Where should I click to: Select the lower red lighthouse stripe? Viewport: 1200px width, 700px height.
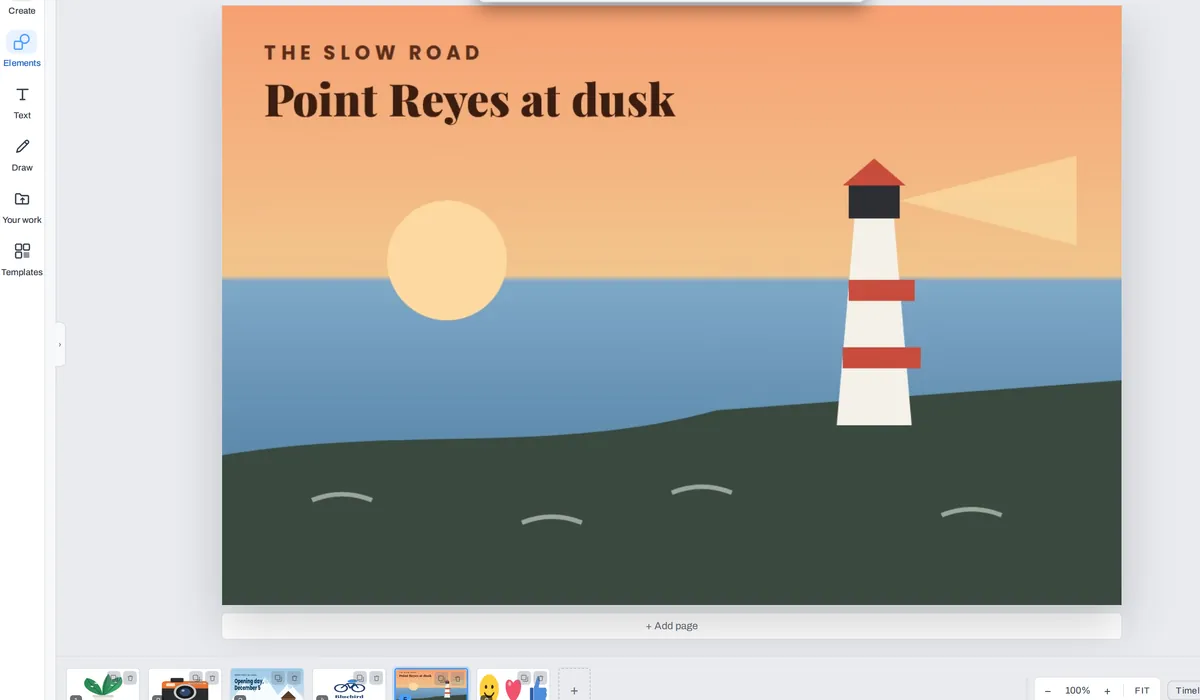tap(881, 357)
